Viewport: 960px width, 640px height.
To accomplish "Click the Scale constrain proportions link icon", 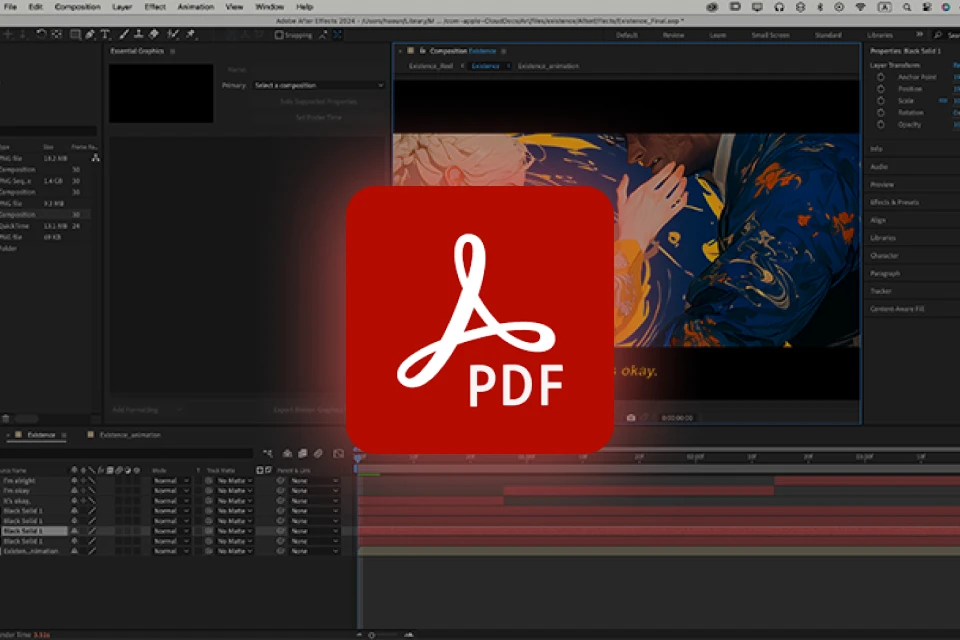I will click(x=943, y=100).
